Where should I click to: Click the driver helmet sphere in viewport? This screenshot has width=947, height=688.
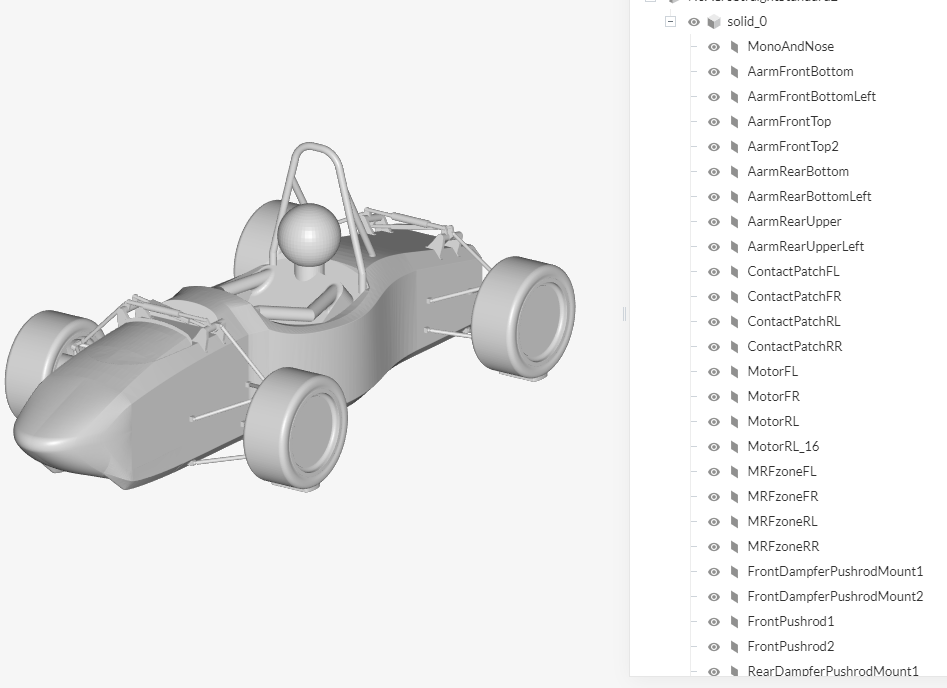click(309, 234)
